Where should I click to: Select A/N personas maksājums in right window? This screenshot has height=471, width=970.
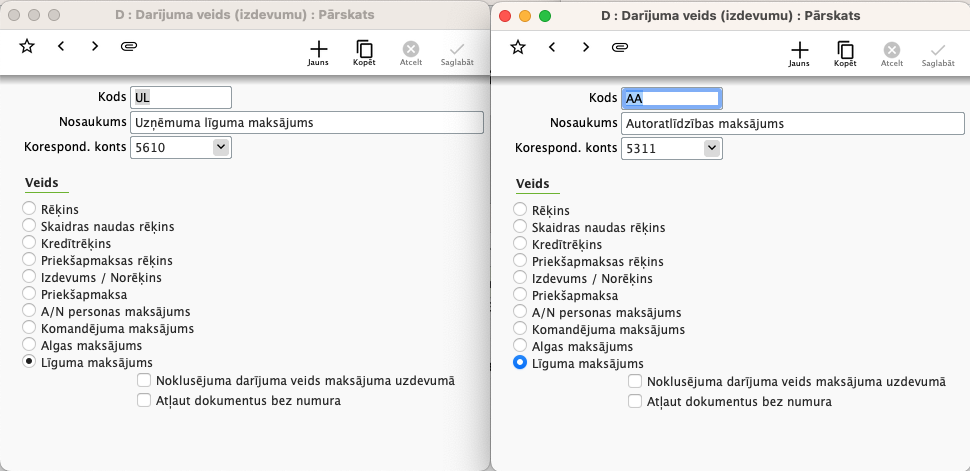[x=520, y=311]
